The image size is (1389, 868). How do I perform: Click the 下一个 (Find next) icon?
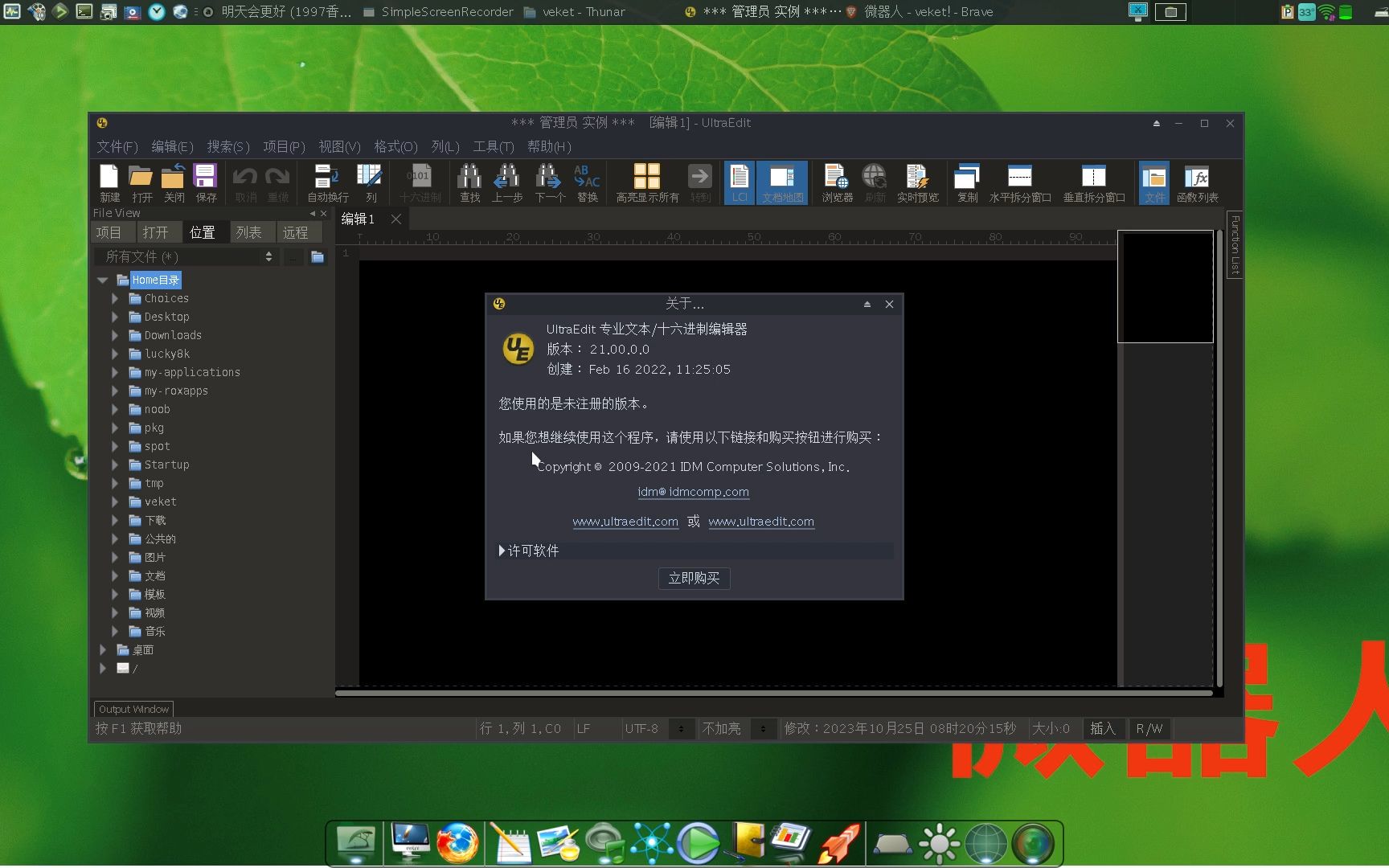pos(550,182)
